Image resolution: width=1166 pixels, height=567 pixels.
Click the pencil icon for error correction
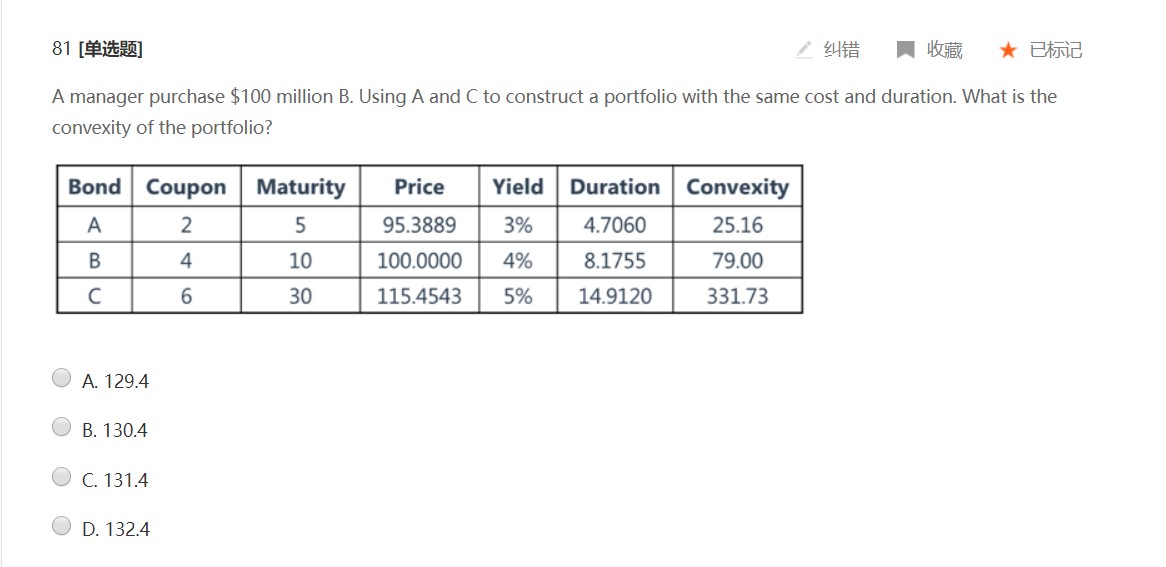click(x=804, y=49)
